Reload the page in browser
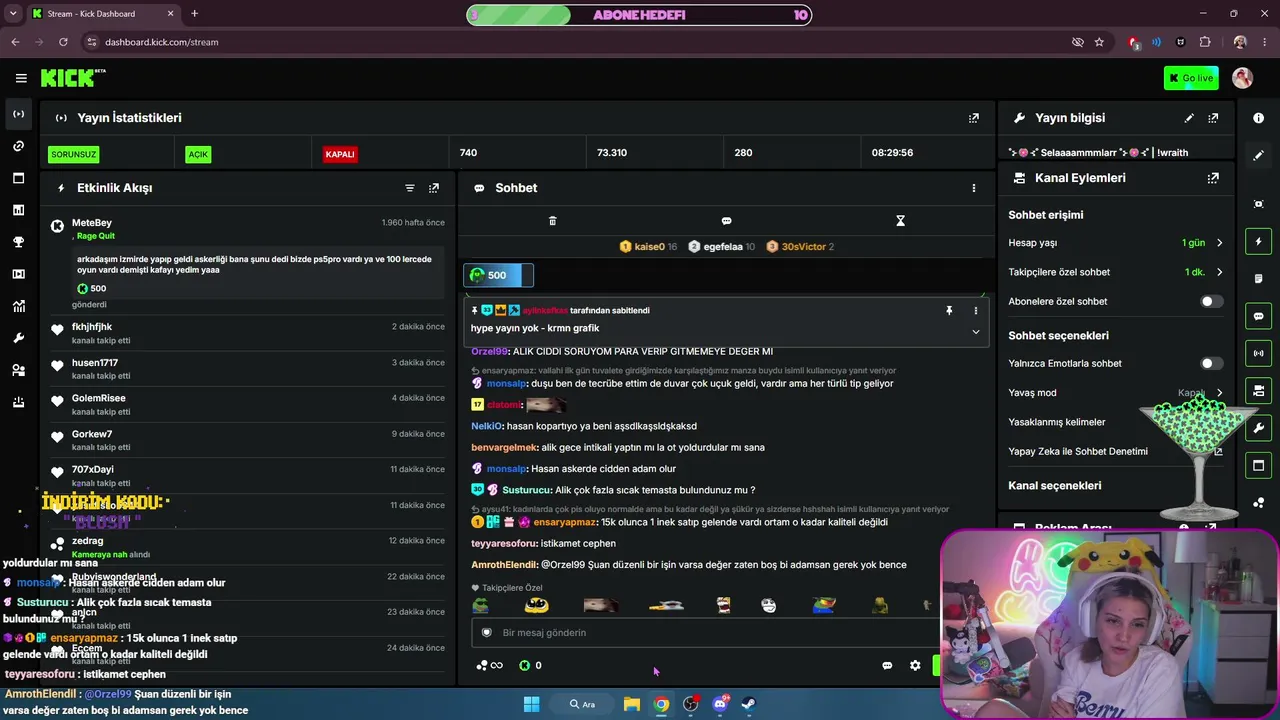Viewport: 1280px width, 720px height. click(63, 42)
